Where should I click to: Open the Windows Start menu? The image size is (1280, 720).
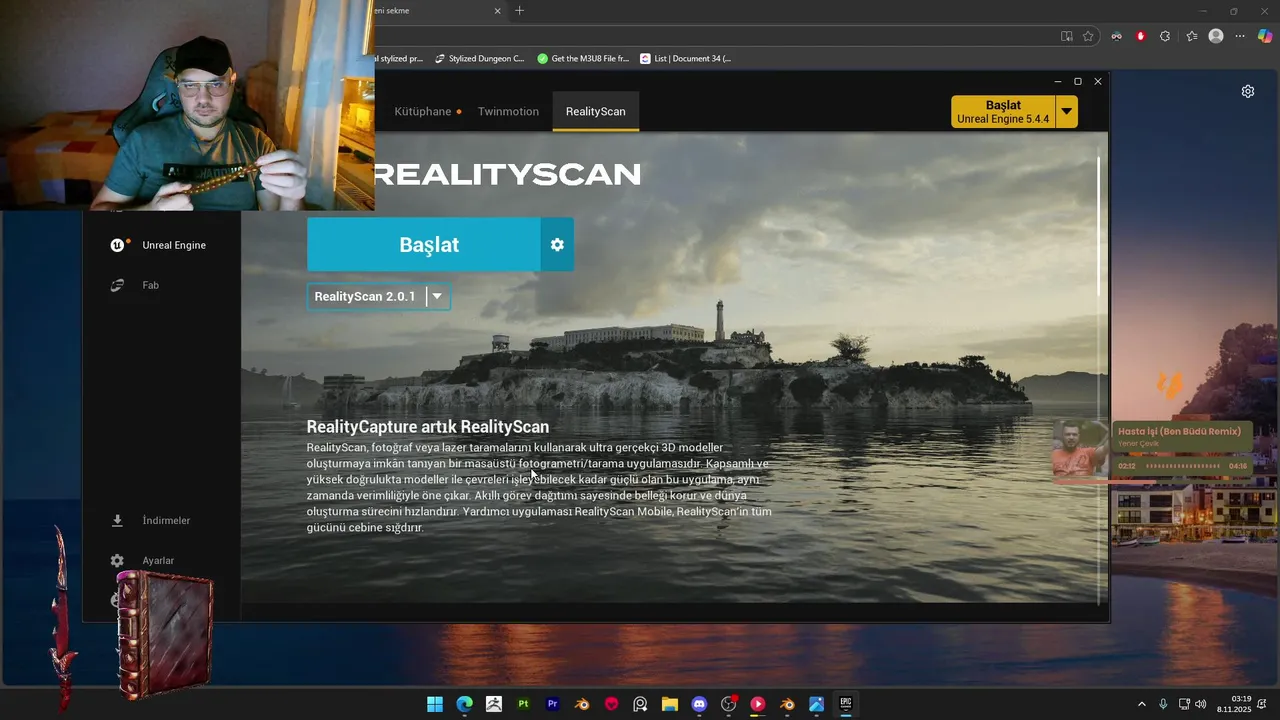point(435,704)
